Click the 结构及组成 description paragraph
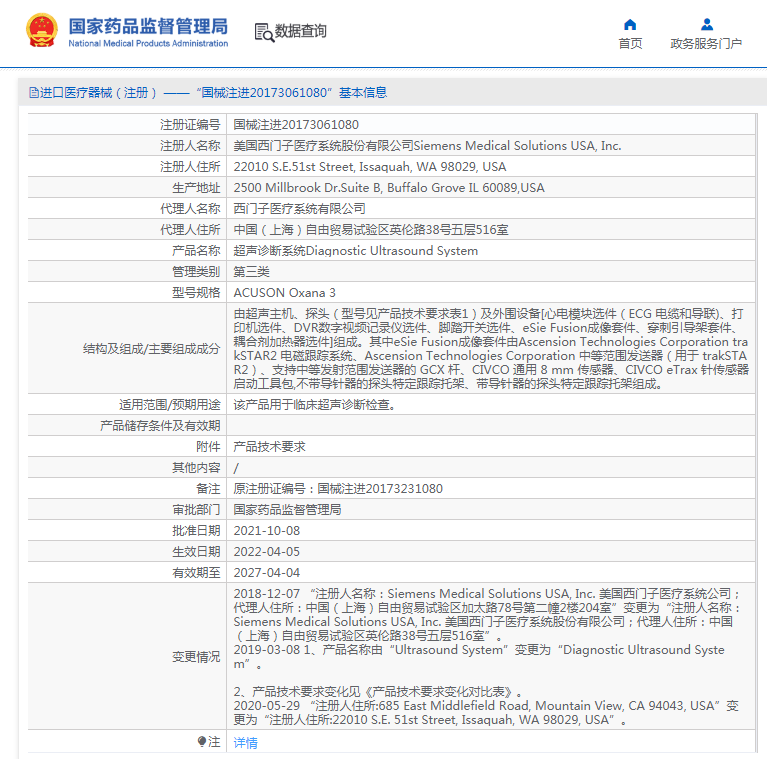 491,349
